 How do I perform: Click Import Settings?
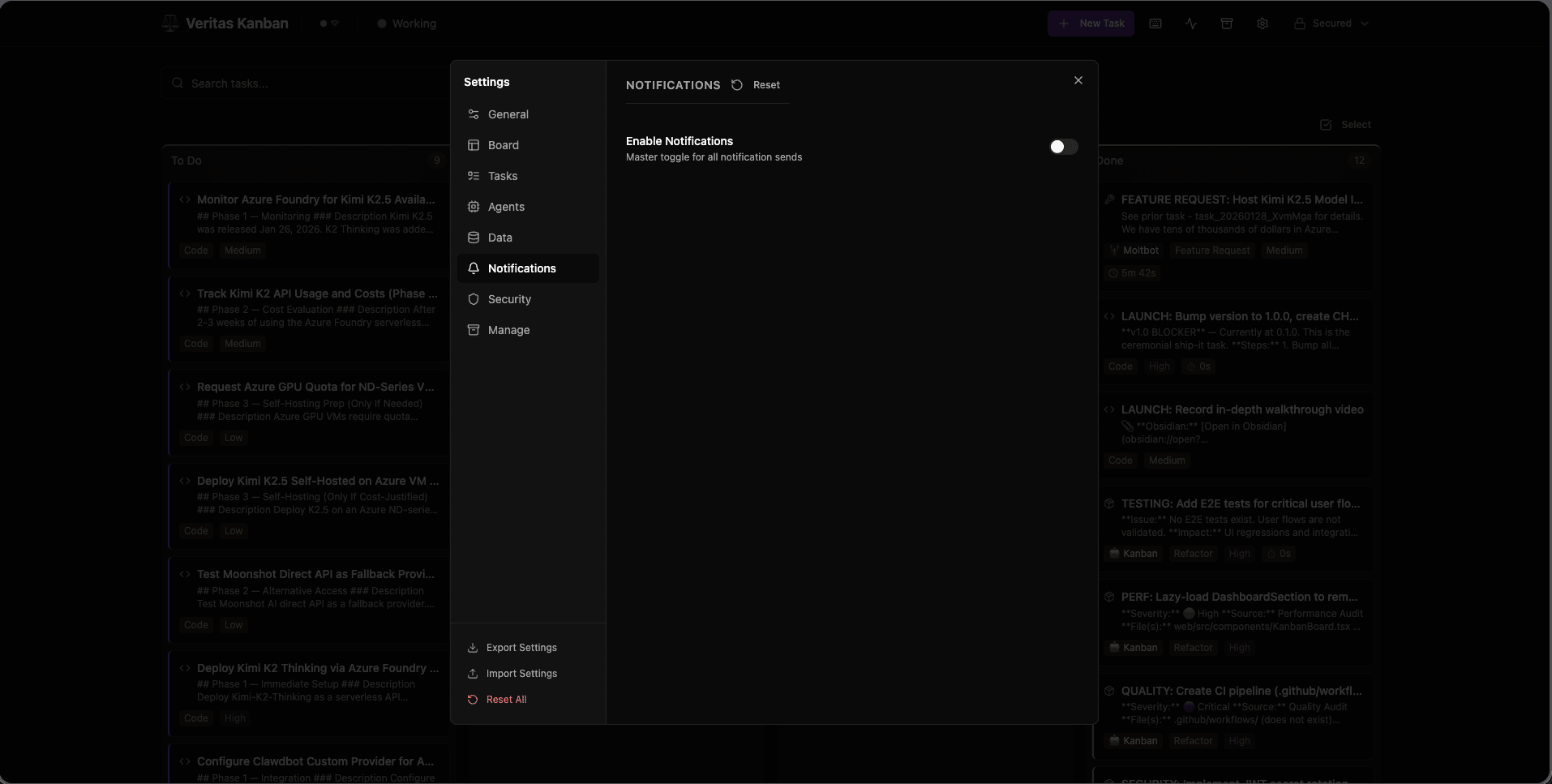tap(521, 674)
